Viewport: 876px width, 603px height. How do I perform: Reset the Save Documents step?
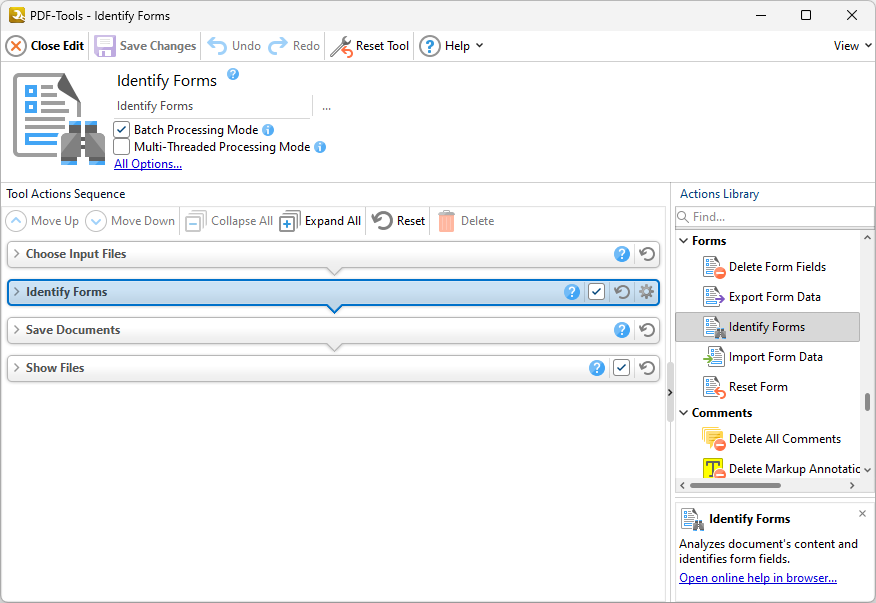click(x=647, y=330)
